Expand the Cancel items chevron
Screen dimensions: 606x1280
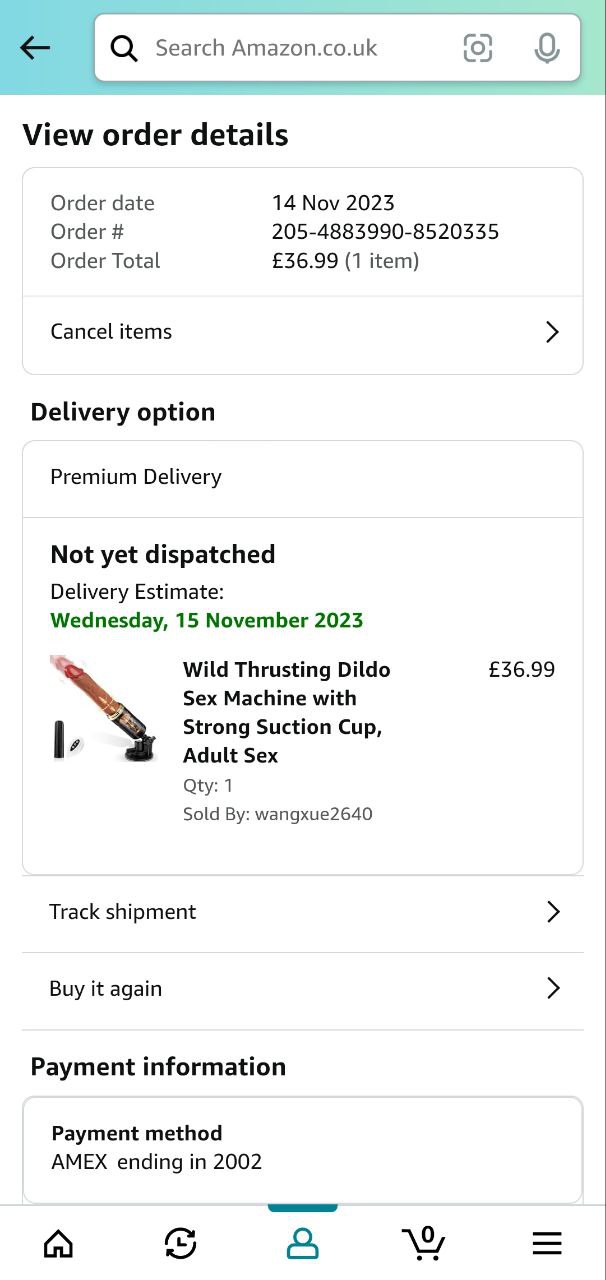(552, 332)
